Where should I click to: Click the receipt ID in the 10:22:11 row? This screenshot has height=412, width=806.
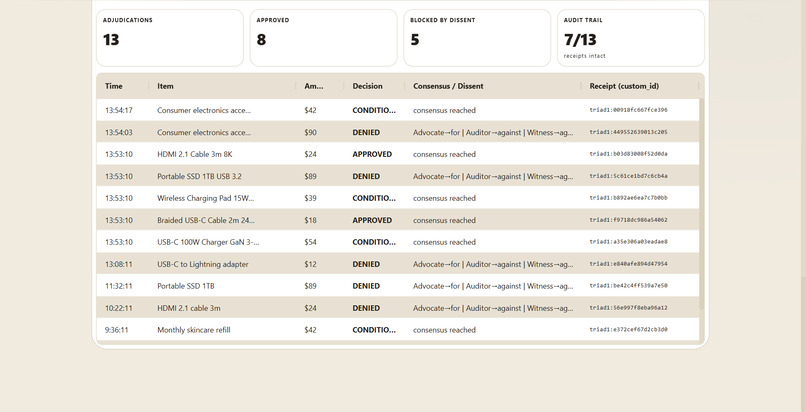628,308
